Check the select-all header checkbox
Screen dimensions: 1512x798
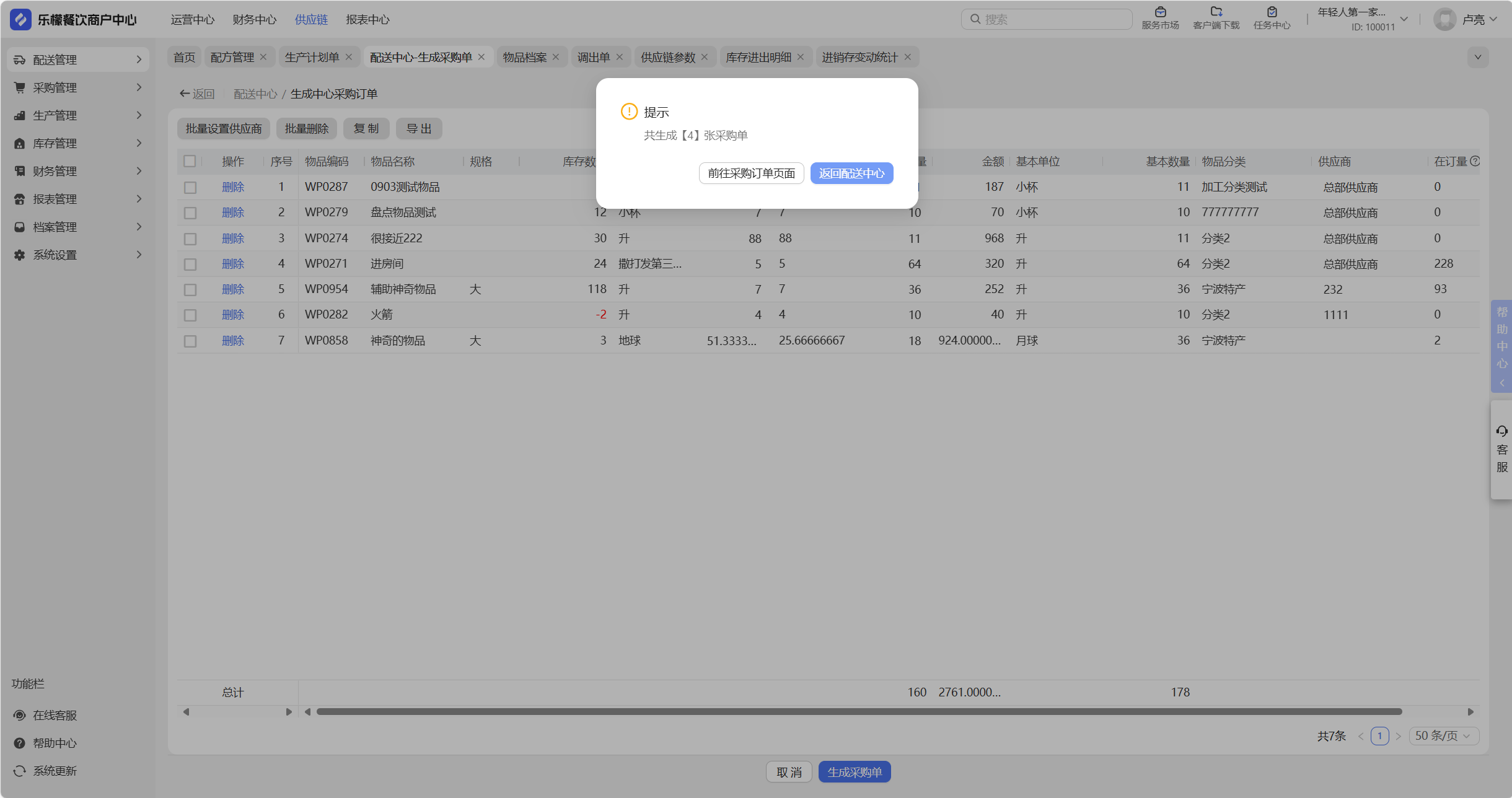pos(190,161)
